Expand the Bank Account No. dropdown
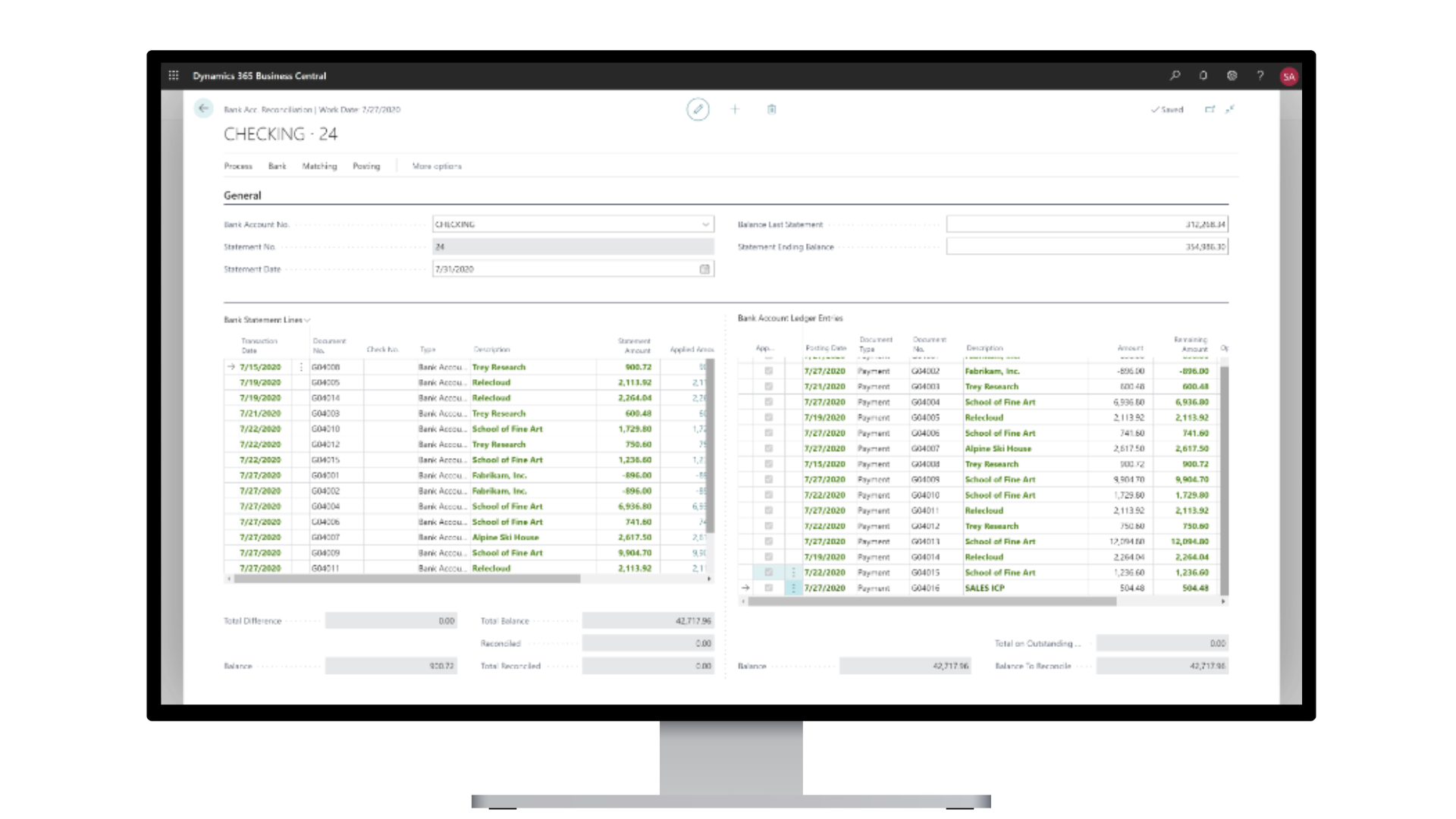1456x819 pixels. [705, 224]
